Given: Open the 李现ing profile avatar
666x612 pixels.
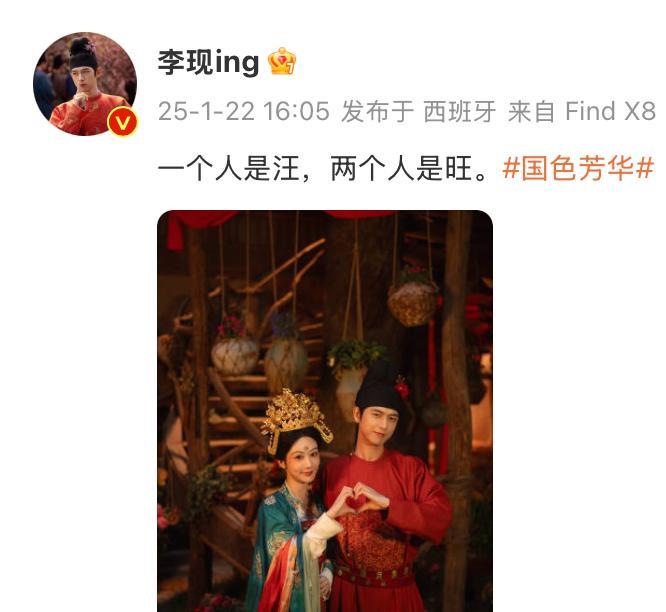Looking at the screenshot, I should (x=85, y=84).
